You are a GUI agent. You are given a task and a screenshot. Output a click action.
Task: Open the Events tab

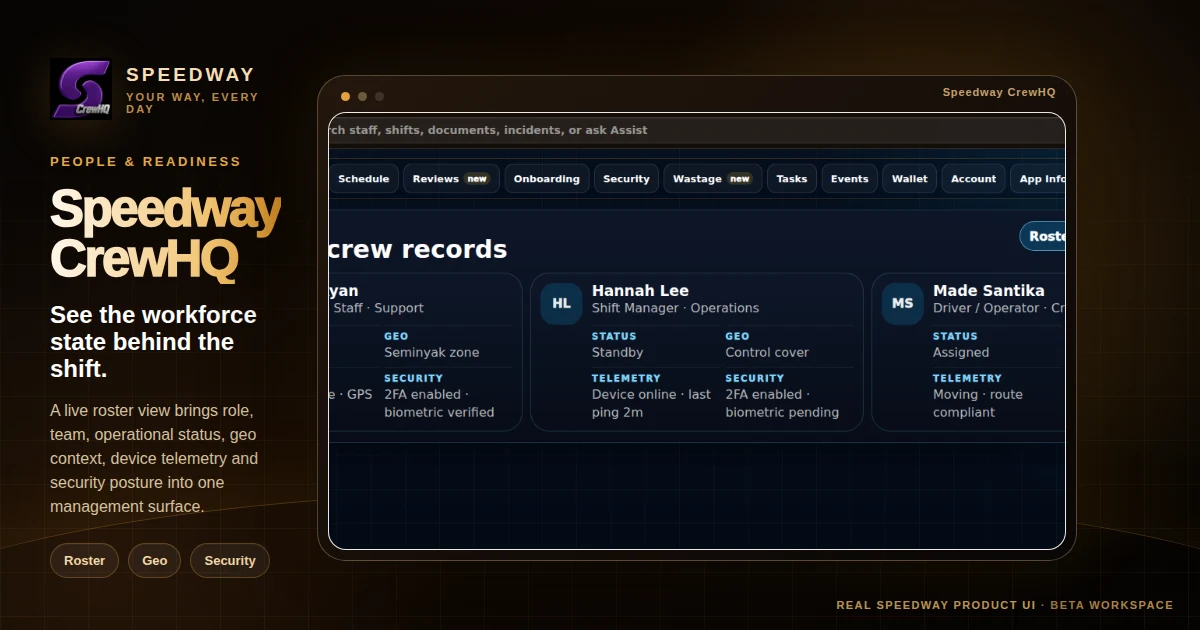(x=850, y=179)
